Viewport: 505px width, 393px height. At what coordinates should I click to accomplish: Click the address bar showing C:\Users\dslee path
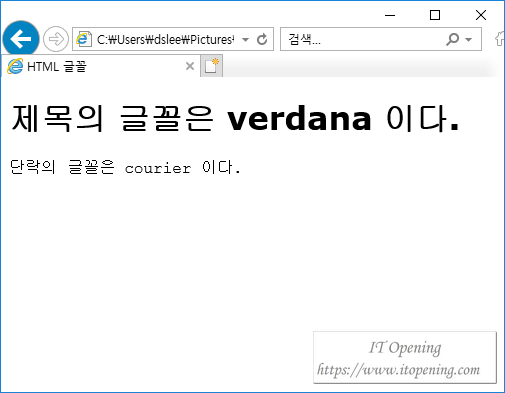[x=165, y=40]
